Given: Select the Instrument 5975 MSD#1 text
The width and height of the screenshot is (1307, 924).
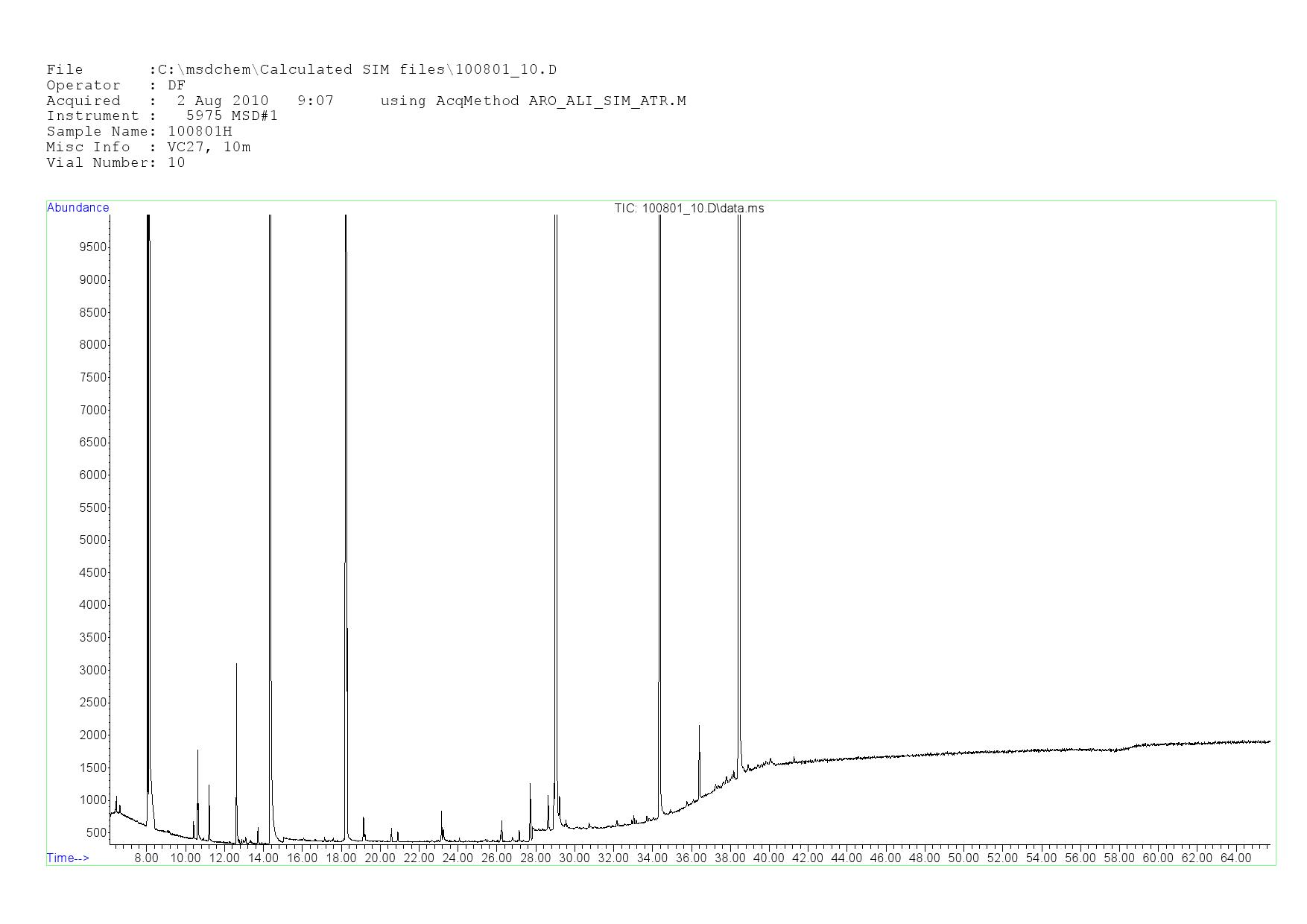Looking at the screenshot, I should [x=162, y=115].
